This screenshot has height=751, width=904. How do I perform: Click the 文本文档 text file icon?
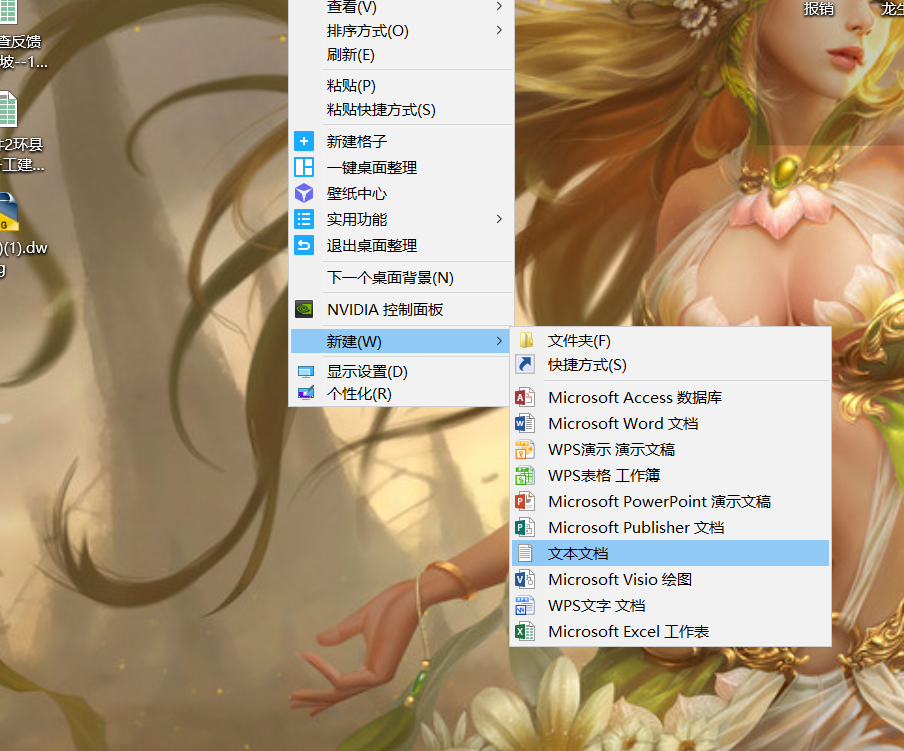(525, 553)
